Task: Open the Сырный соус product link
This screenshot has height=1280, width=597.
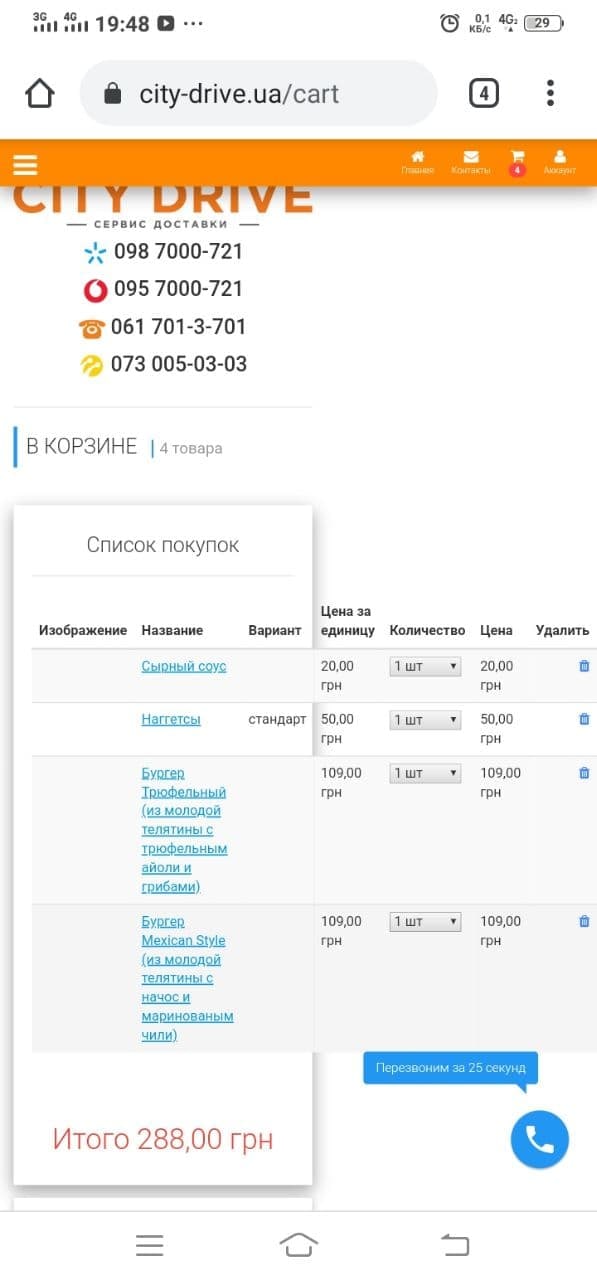Action: tap(184, 666)
